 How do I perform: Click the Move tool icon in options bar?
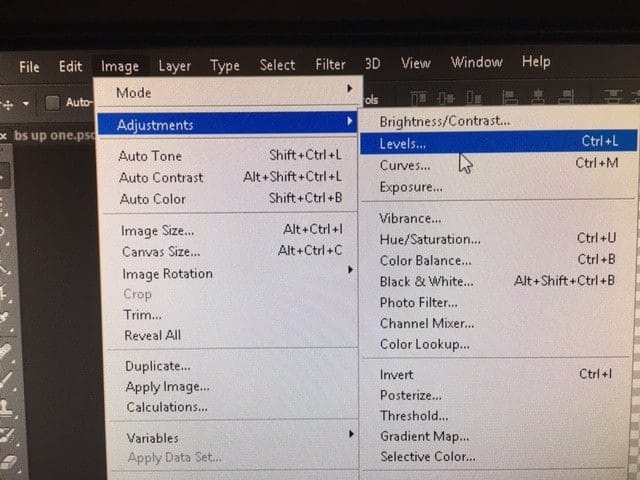click(8, 102)
